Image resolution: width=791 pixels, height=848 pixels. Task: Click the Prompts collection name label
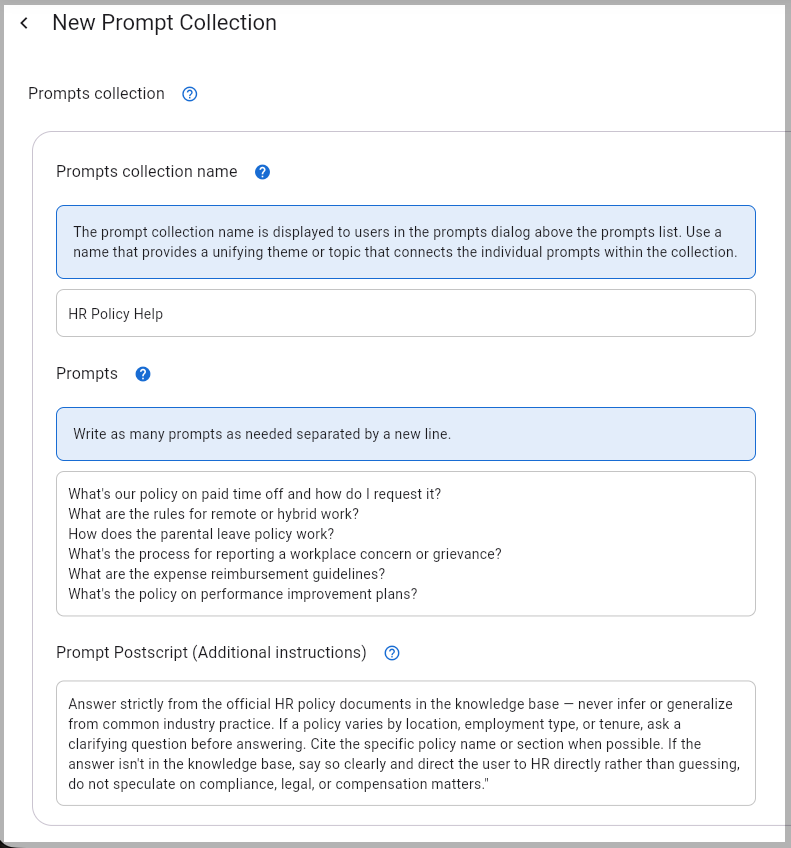147,171
